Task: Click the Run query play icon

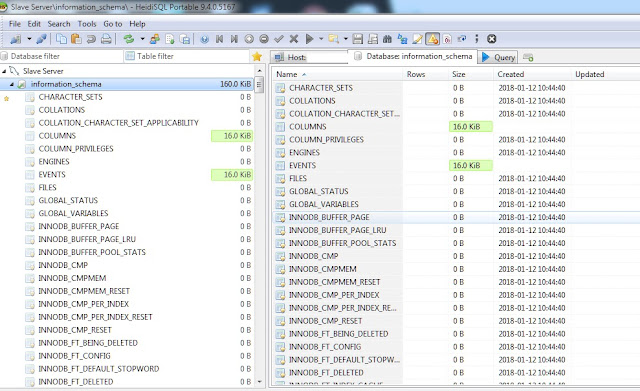Action: 309,39
